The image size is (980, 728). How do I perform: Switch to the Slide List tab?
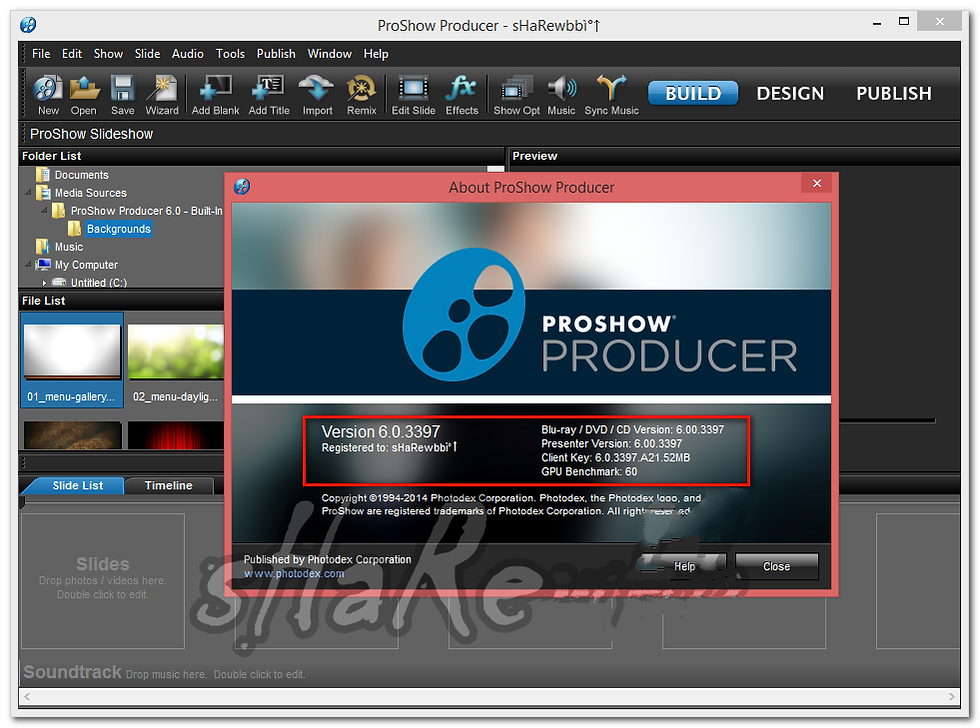point(78,486)
